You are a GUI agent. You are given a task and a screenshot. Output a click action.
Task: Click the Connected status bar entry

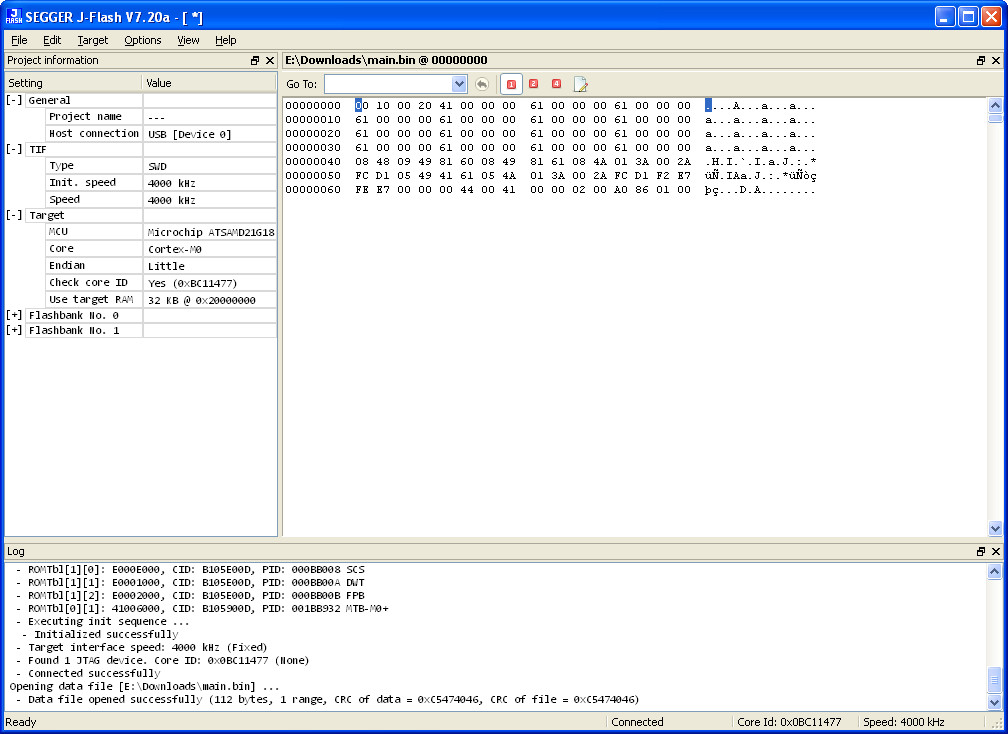pyautogui.click(x=637, y=722)
